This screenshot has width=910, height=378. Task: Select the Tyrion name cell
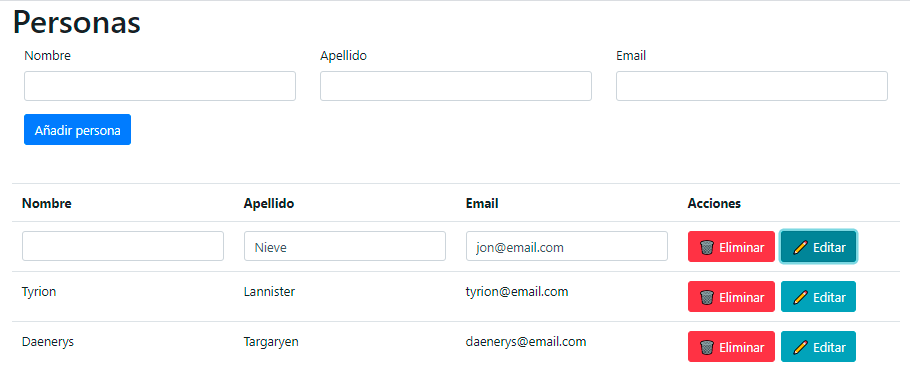click(x=39, y=291)
